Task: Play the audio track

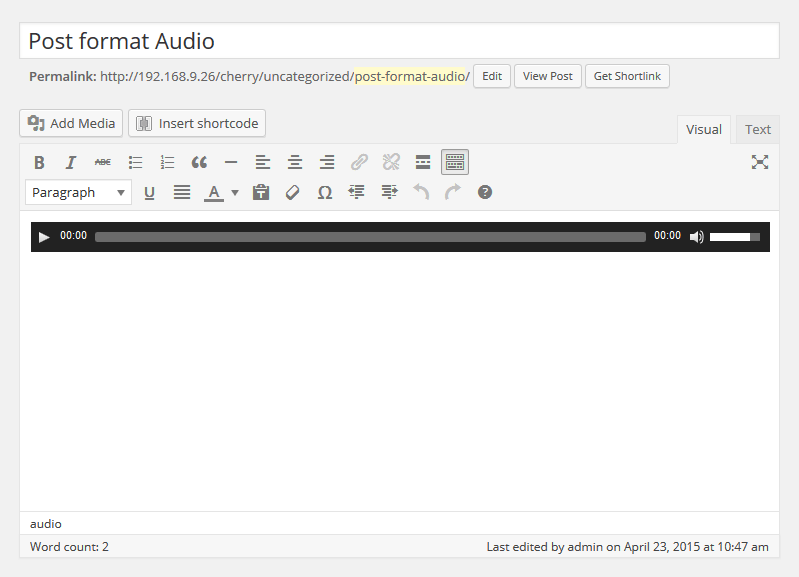Action: click(x=44, y=237)
